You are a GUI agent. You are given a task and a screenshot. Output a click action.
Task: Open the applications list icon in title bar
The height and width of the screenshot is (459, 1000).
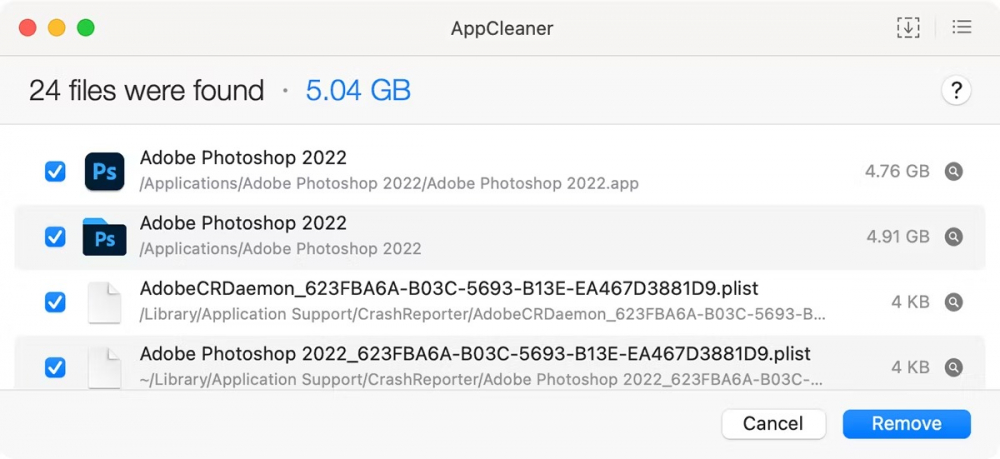tap(962, 28)
